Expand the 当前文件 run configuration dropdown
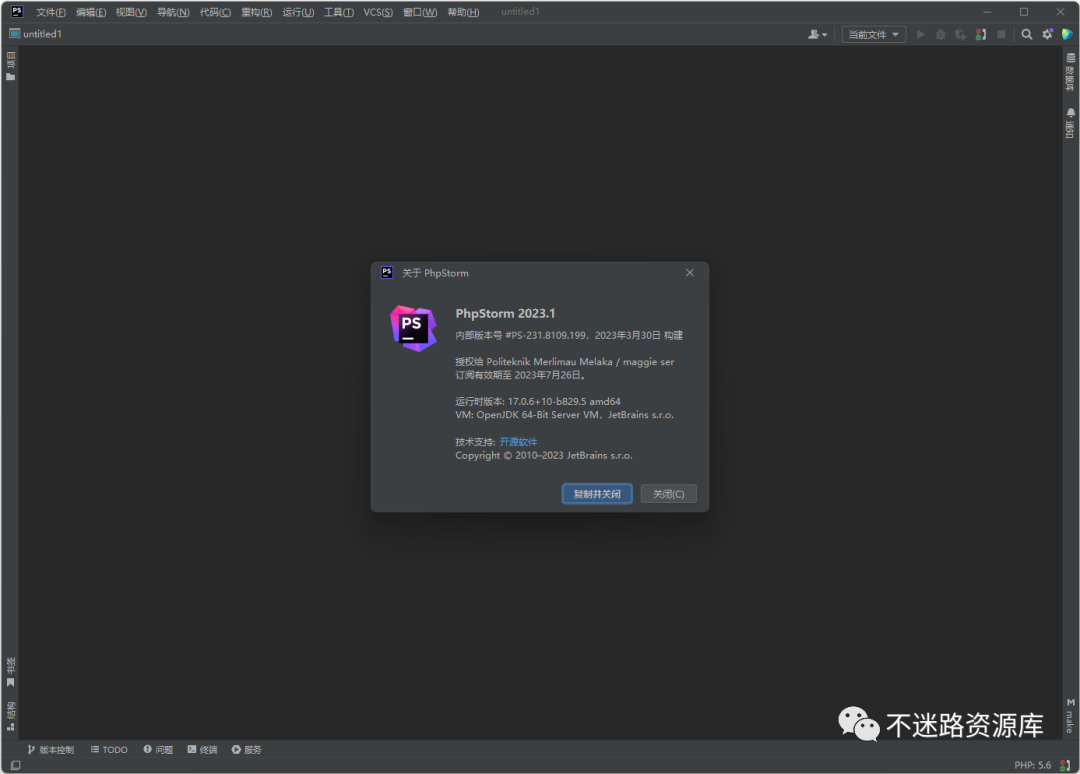The image size is (1080, 774). (x=873, y=34)
